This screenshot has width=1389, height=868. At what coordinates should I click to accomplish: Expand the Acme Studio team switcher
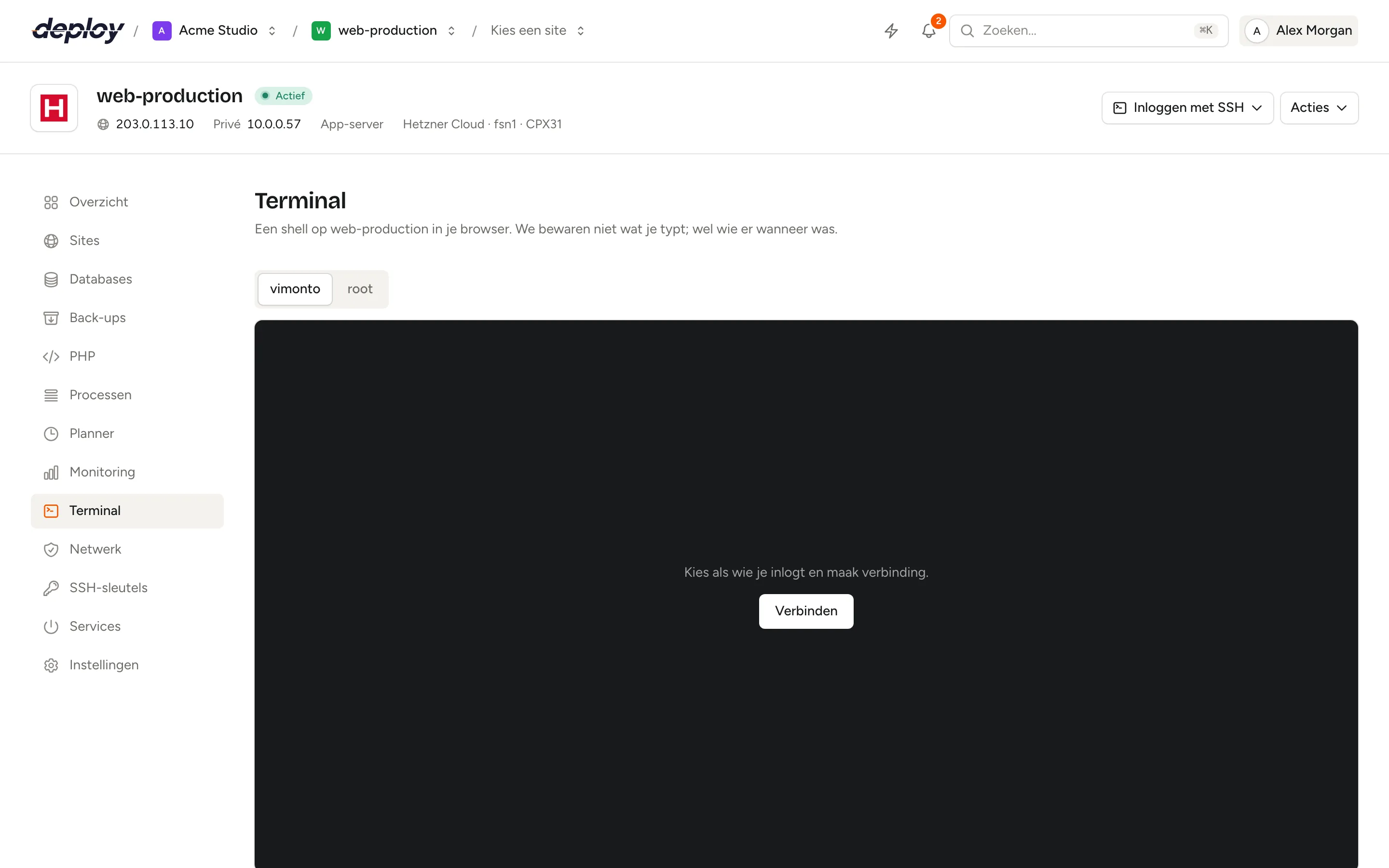pos(272,30)
